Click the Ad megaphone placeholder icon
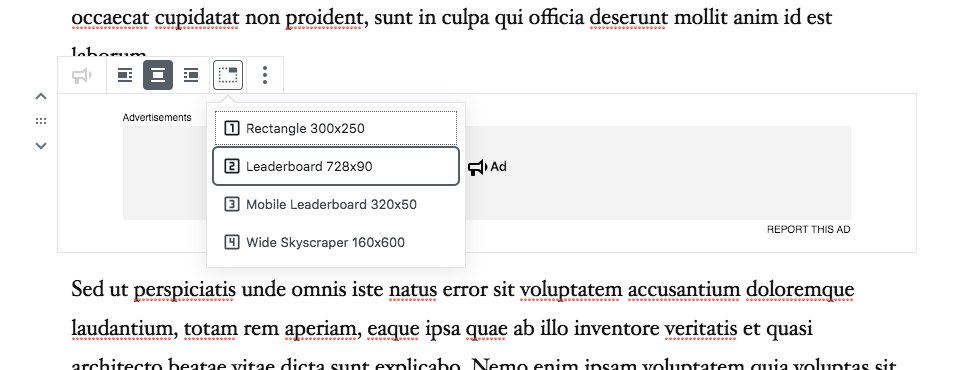Screen dimensions: 958x370 (x=478, y=167)
